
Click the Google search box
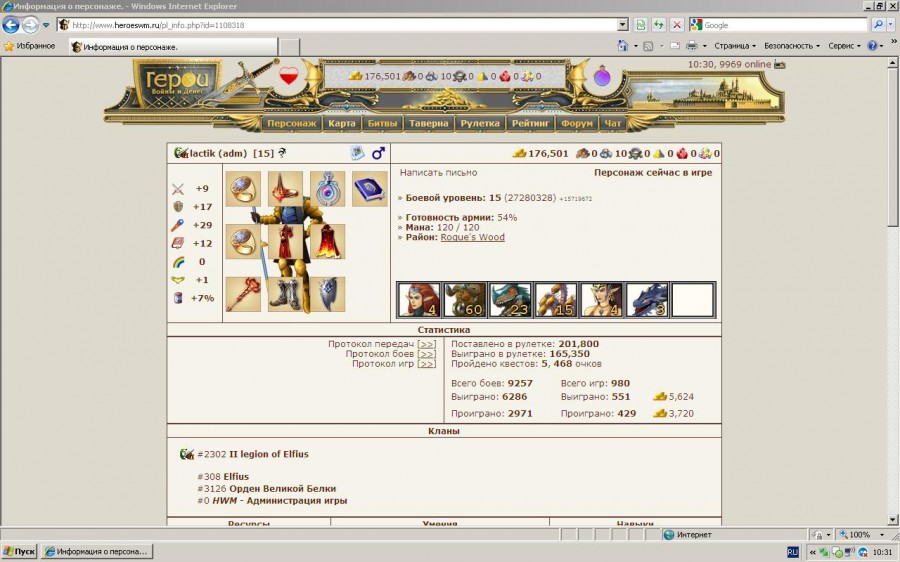(x=778, y=25)
